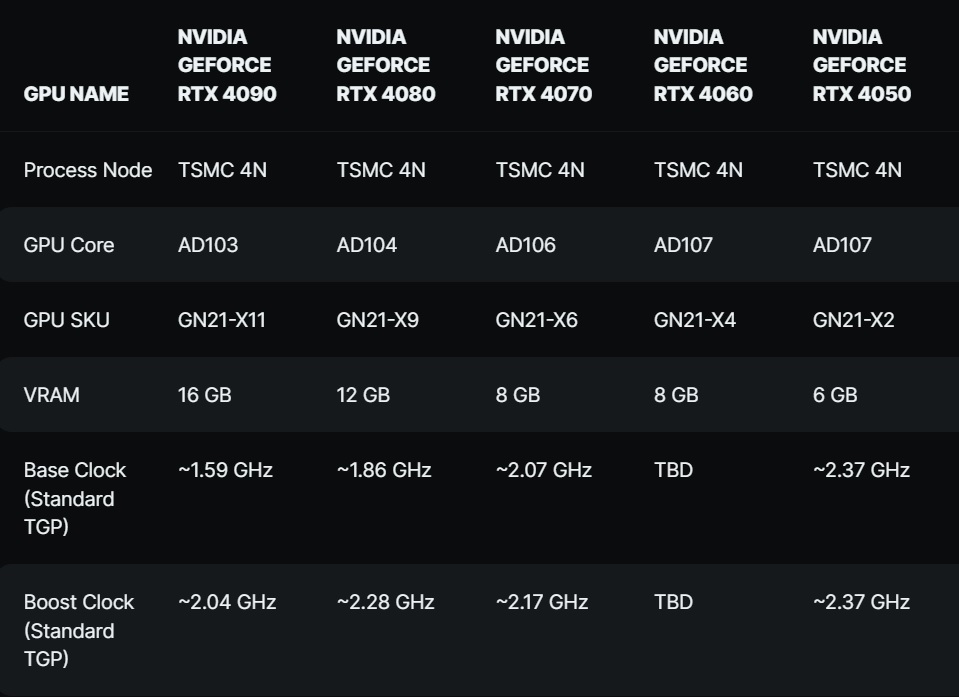
Task: Click the VRAM row label
Action: tap(51, 395)
